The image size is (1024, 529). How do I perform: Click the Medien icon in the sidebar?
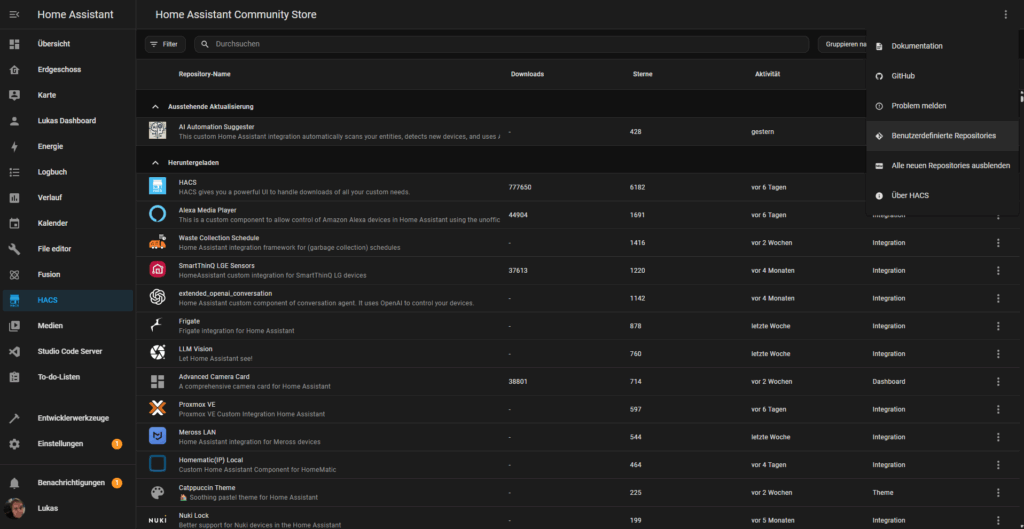[x=14, y=325]
